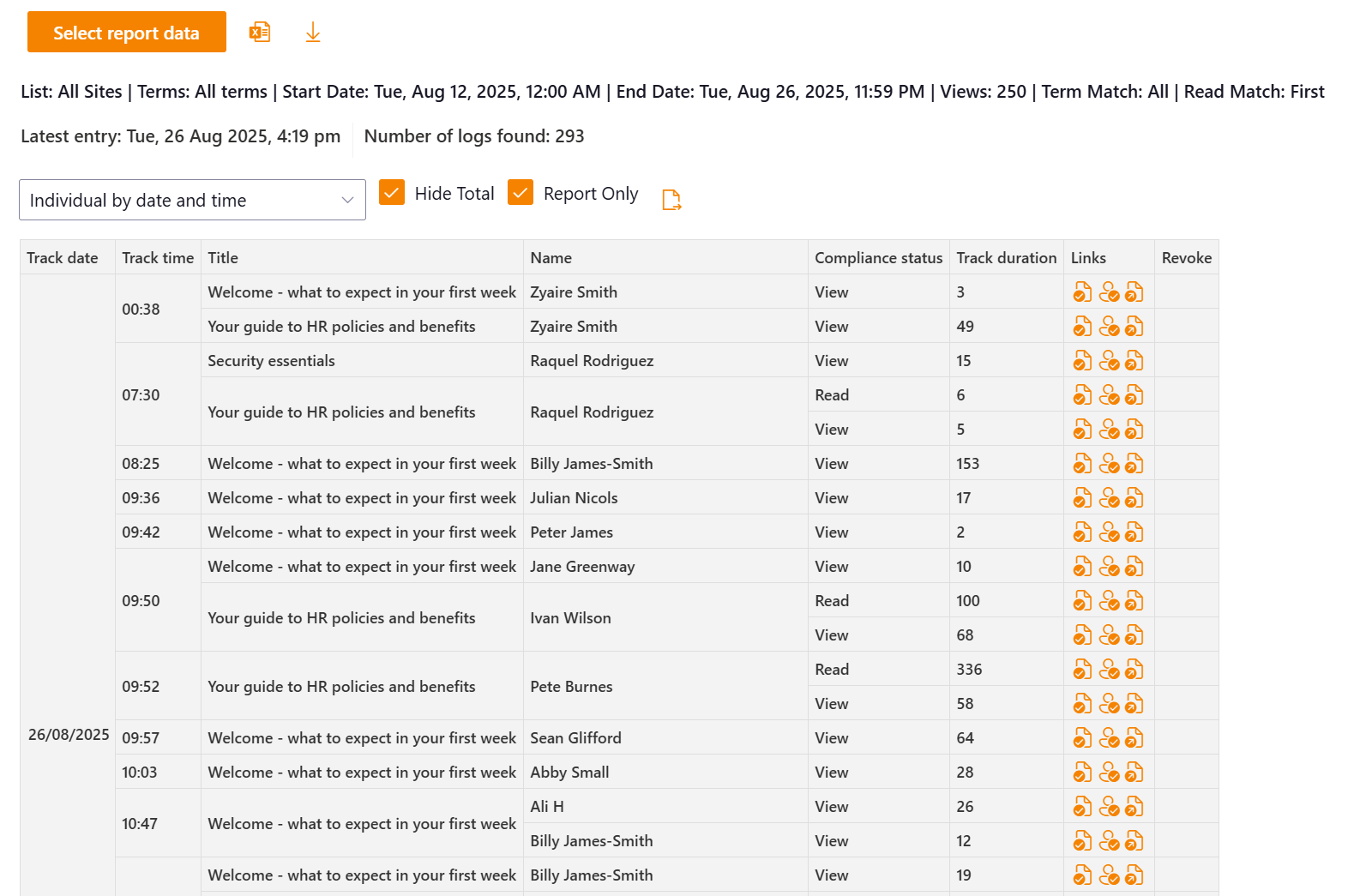Click the Latest entry date text

pyautogui.click(x=180, y=136)
